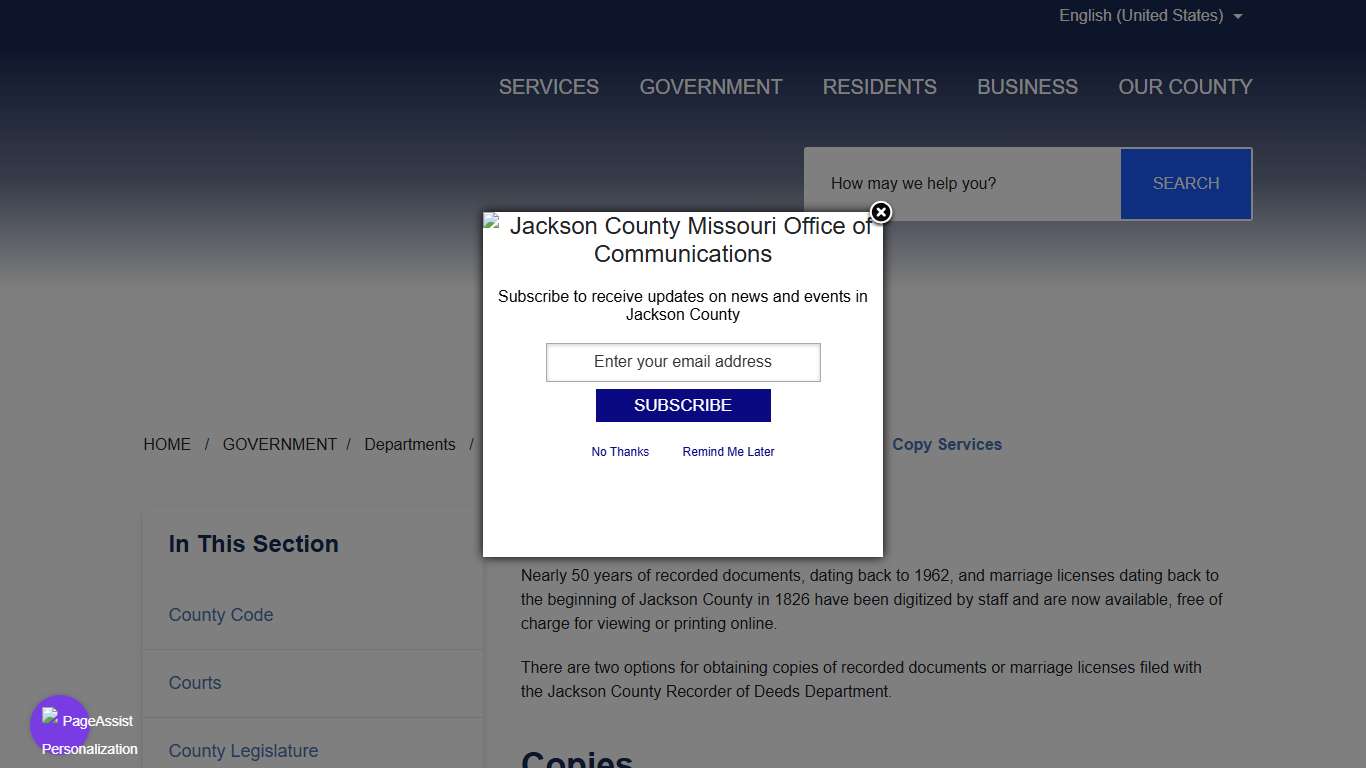This screenshot has height=768, width=1366.
Task: Expand the English (United States) language dropdown
Action: pyautogui.click(x=1150, y=16)
